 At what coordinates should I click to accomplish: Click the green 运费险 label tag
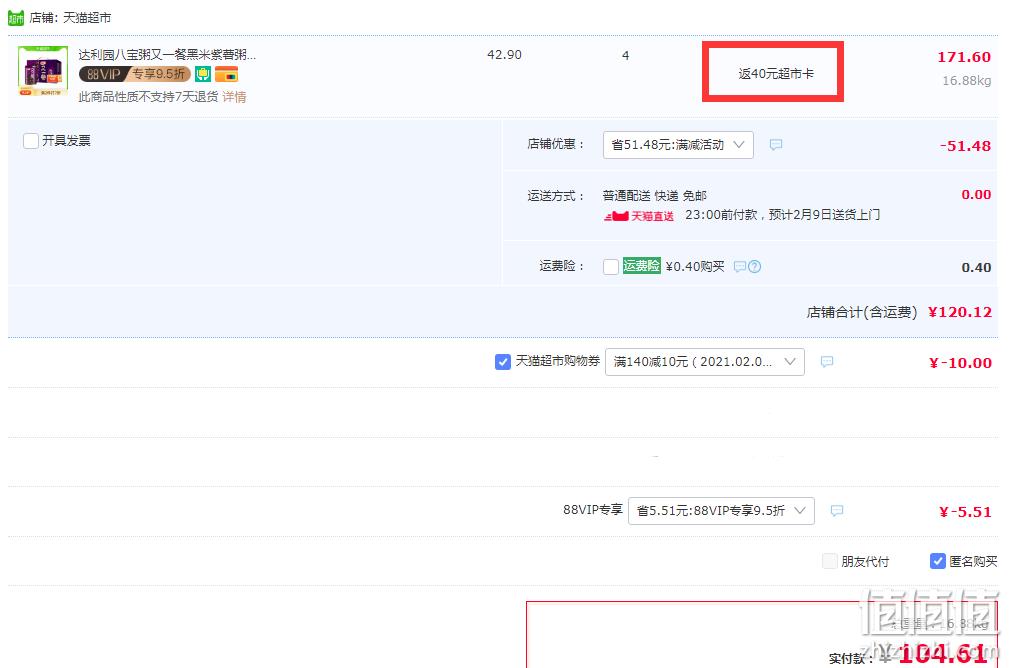[x=642, y=266]
